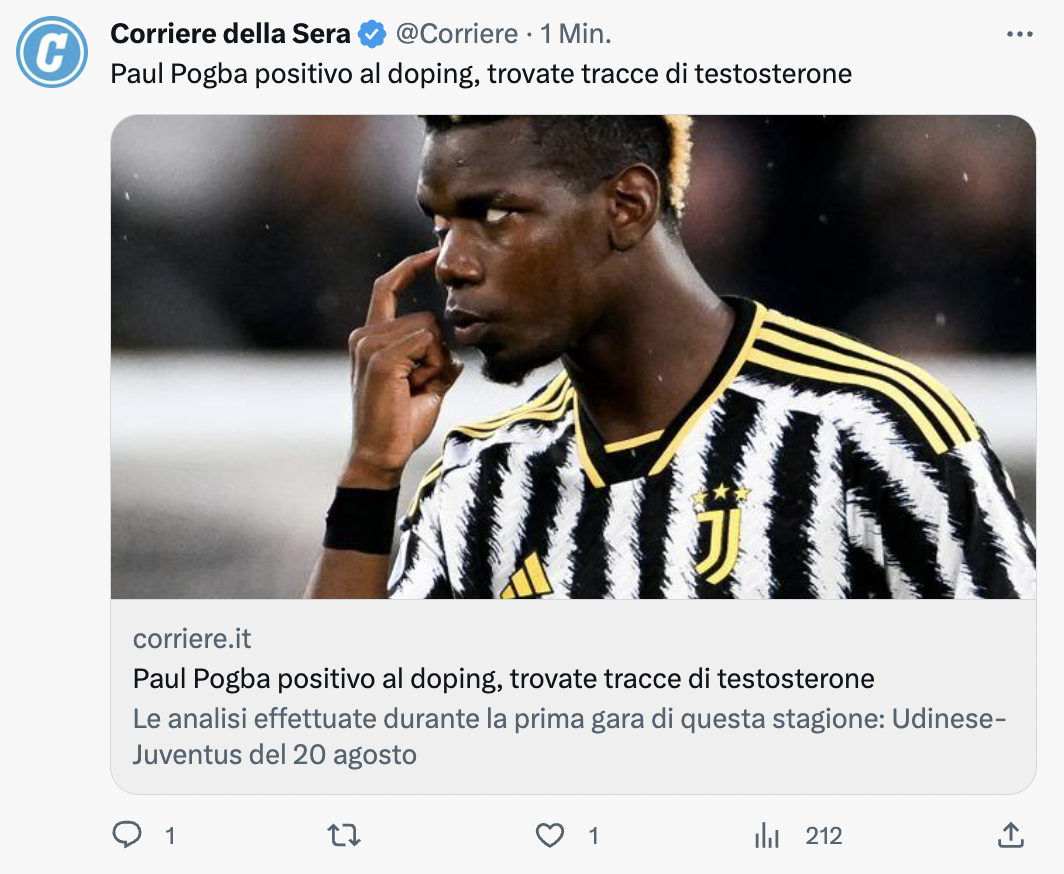Click the 212 views count
1064x874 pixels.
824,836
